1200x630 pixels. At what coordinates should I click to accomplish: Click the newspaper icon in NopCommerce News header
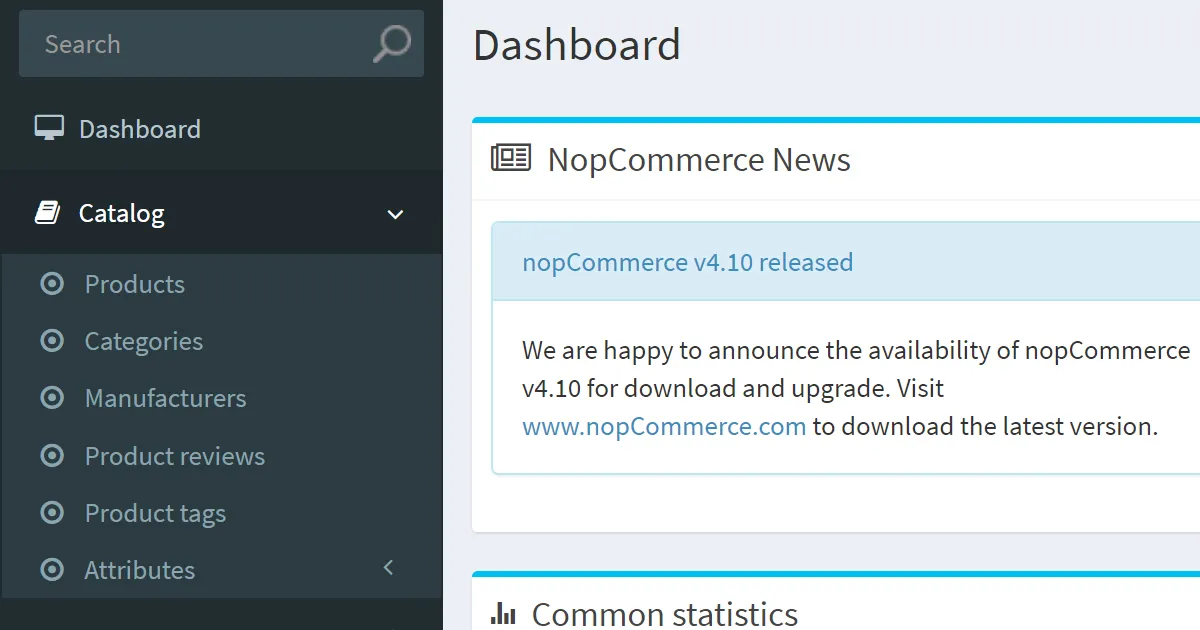click(x=510, y=158)
